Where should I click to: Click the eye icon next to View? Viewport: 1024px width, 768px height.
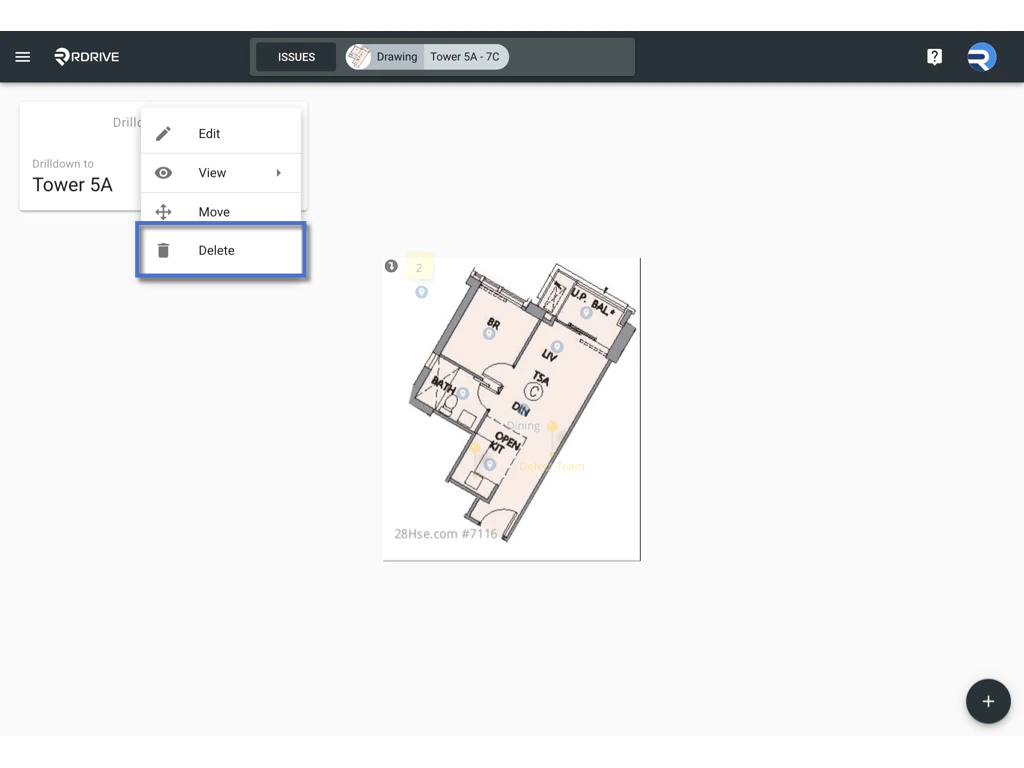click(163, 172)
